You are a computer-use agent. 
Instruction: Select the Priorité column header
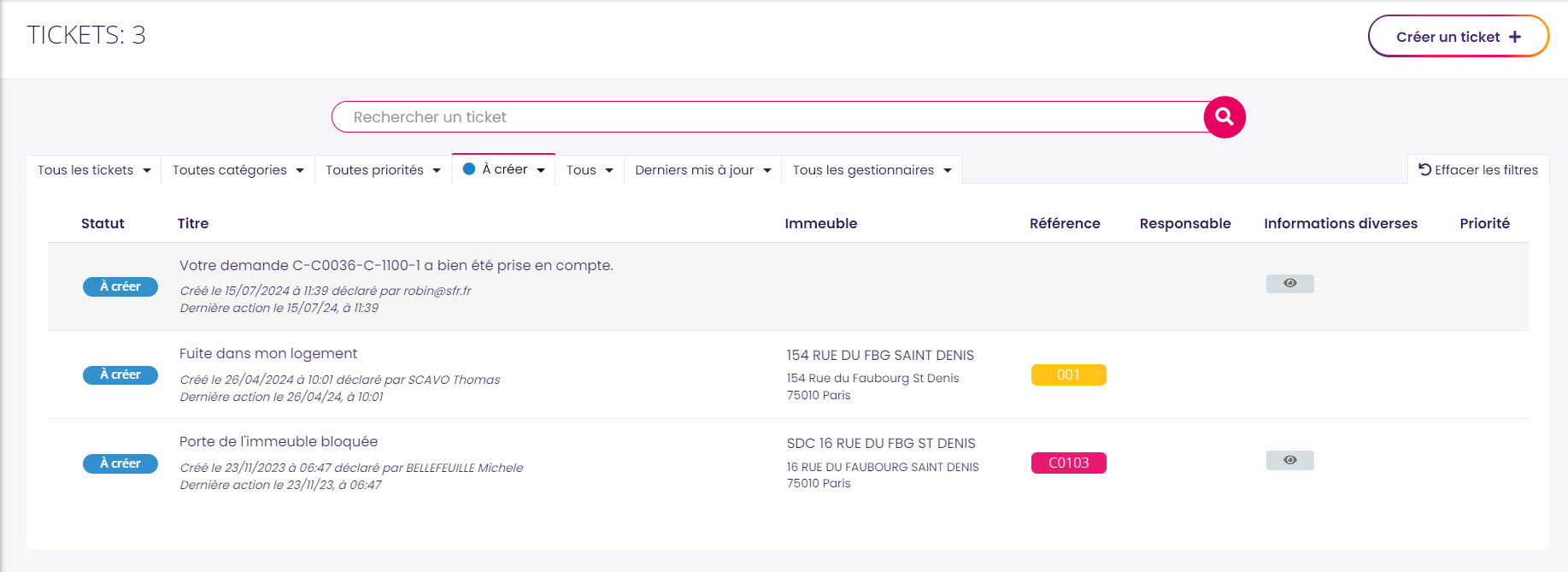coord(1485,224)
